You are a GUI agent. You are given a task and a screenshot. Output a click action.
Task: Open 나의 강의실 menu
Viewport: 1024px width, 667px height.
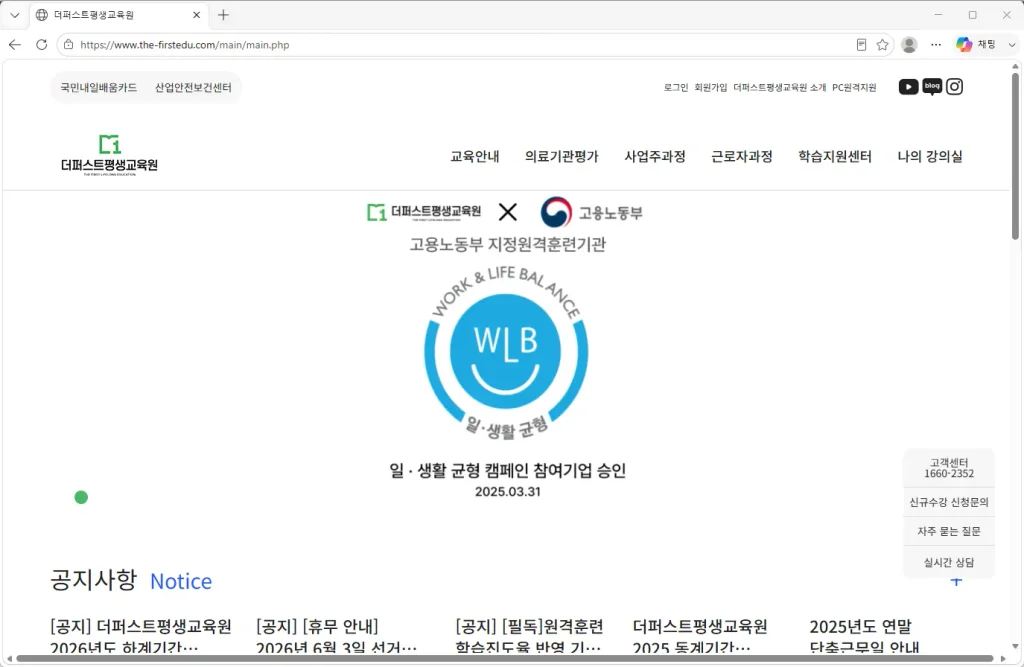pos(930,156)
